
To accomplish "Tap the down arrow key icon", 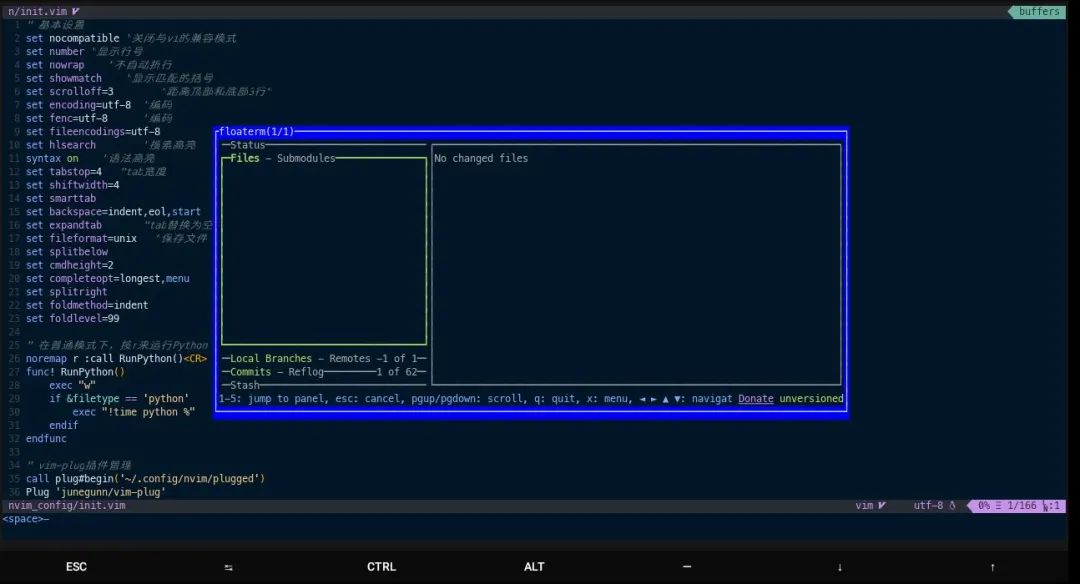I will click(840, 567).
